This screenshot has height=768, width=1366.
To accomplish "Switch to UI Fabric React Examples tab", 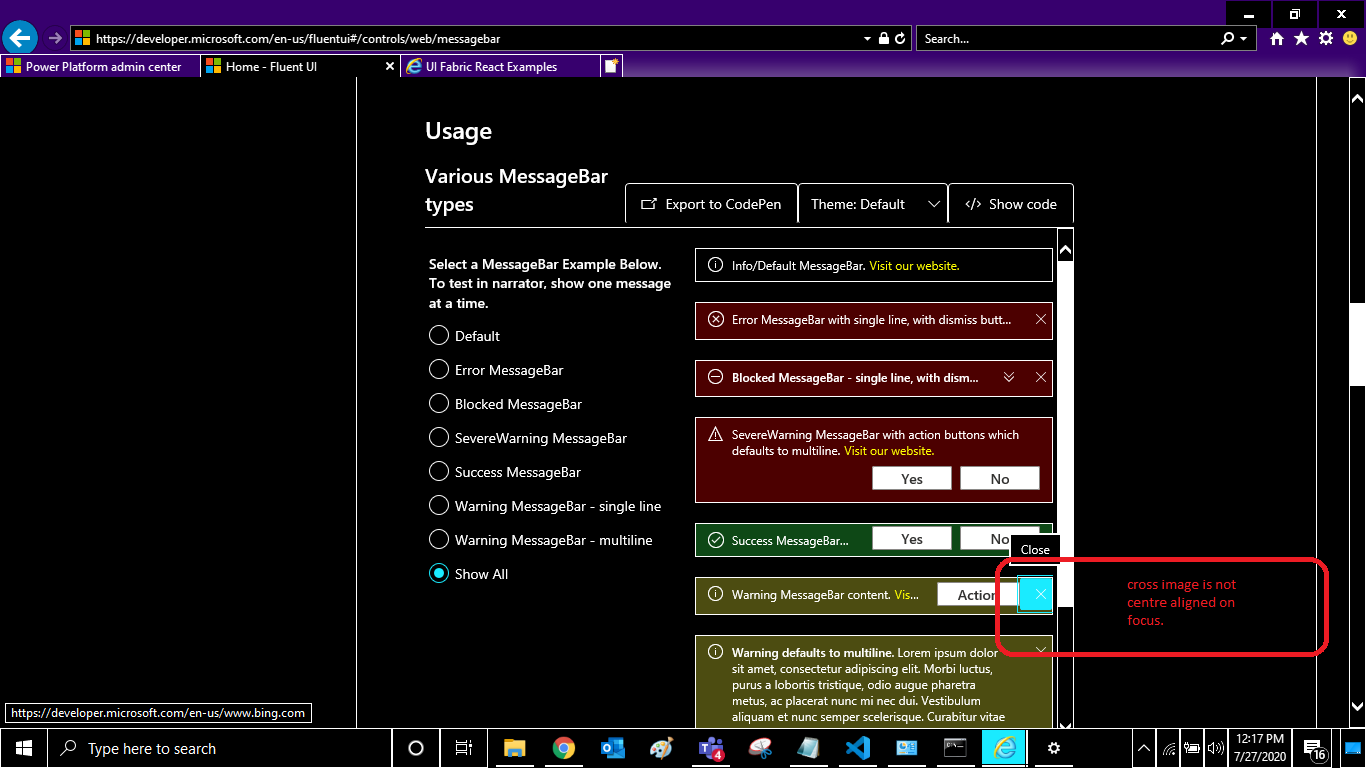I will pos(500,66).
